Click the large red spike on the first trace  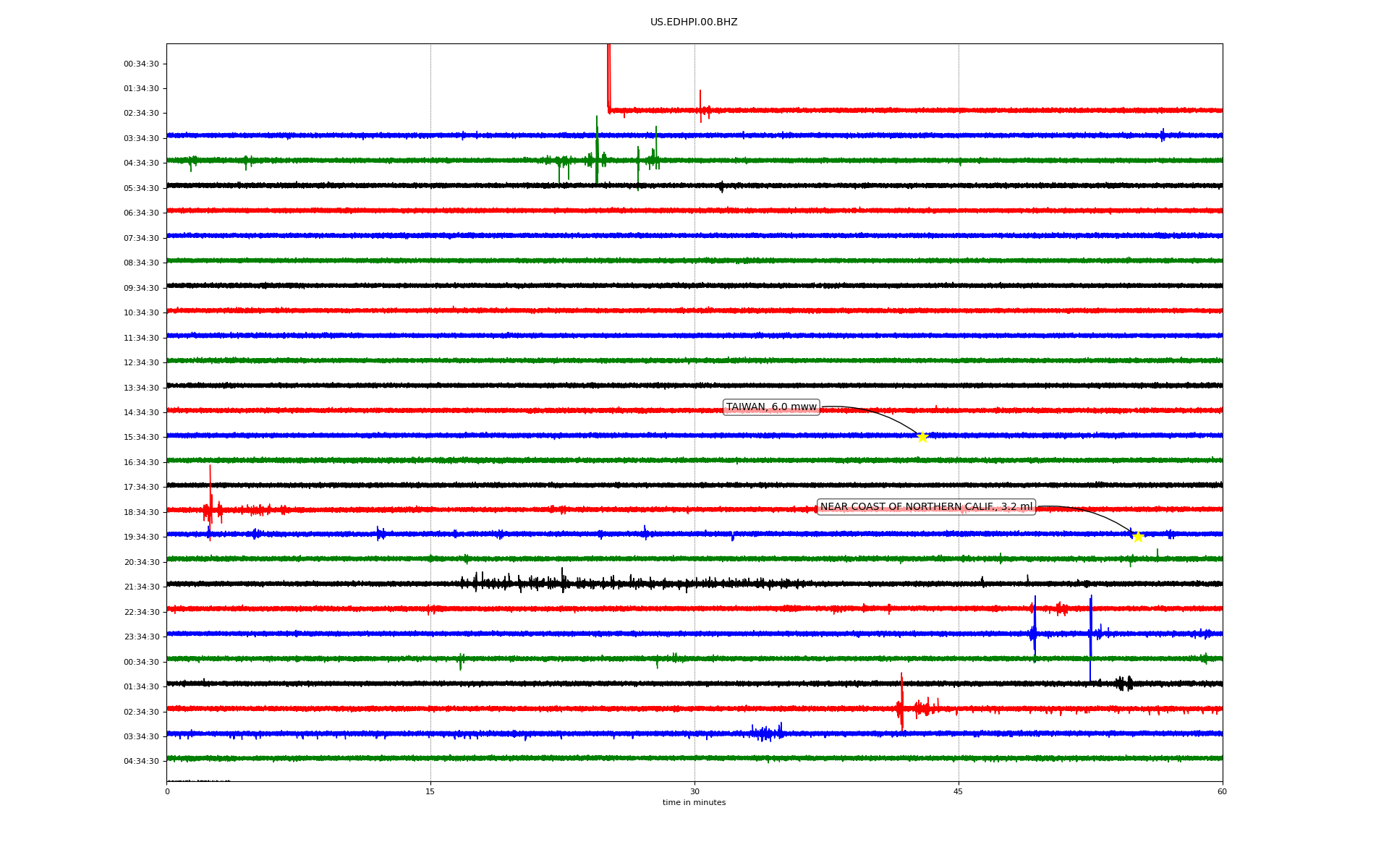(x=608, y=72)
